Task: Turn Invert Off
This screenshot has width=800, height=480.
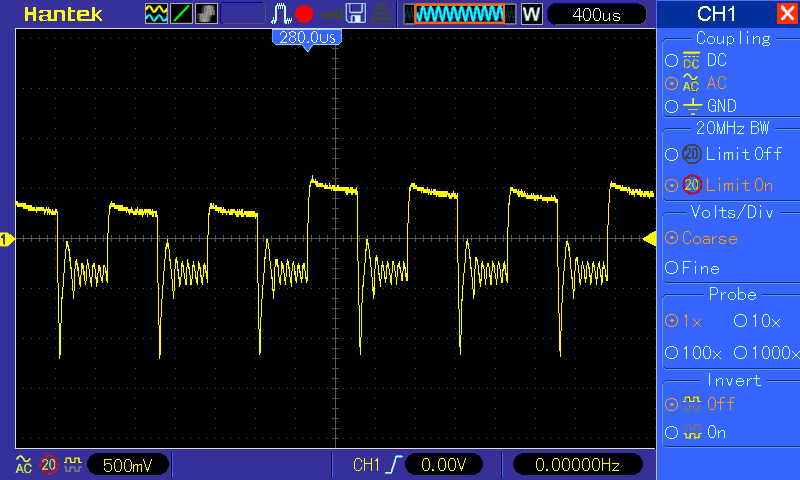Action: click(x=671, y=404)
